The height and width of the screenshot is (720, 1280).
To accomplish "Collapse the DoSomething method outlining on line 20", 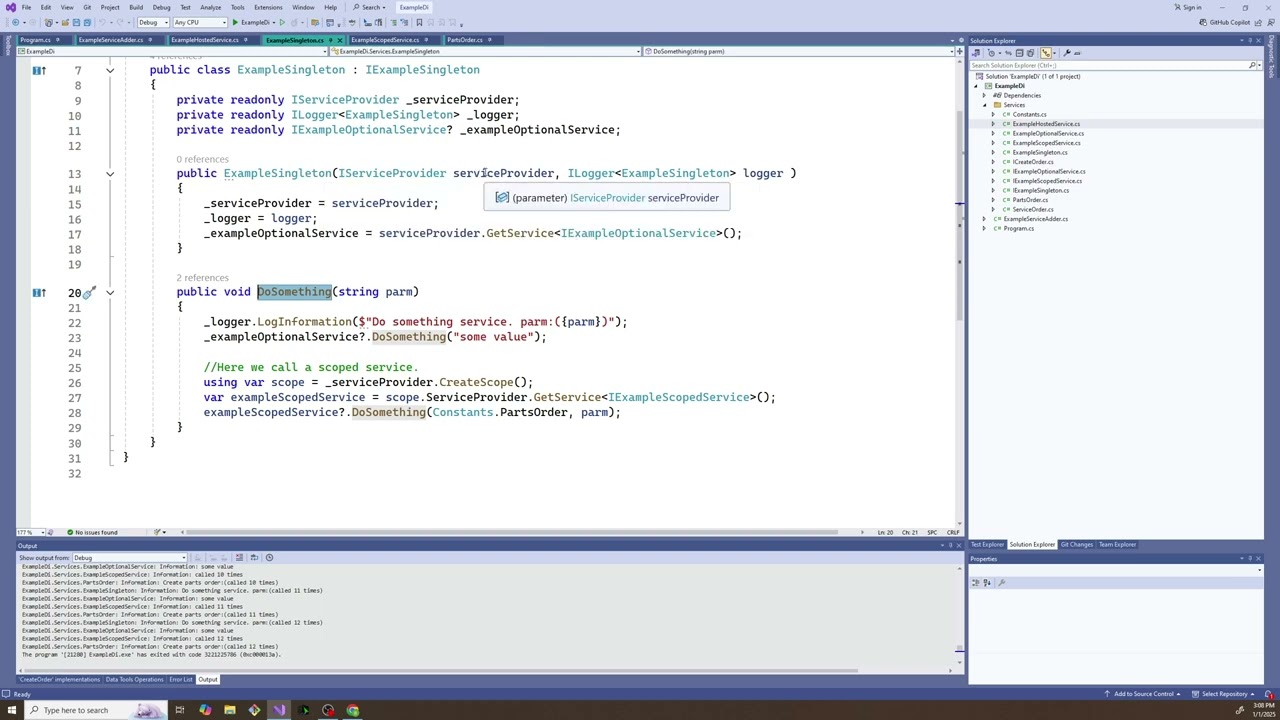I will [x=110, y=292].
